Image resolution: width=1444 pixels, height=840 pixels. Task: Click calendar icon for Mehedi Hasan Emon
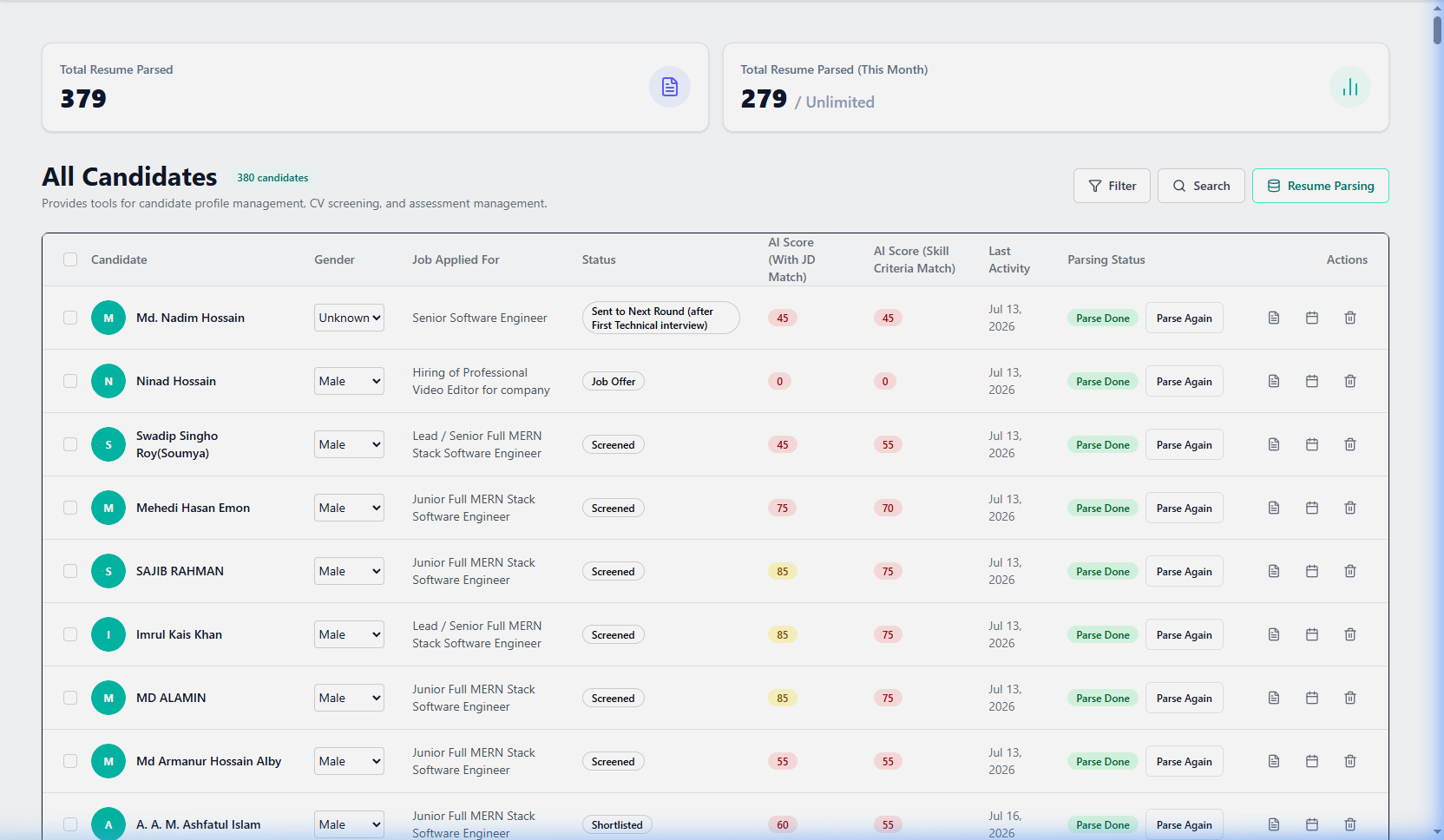coord(1312,508)
